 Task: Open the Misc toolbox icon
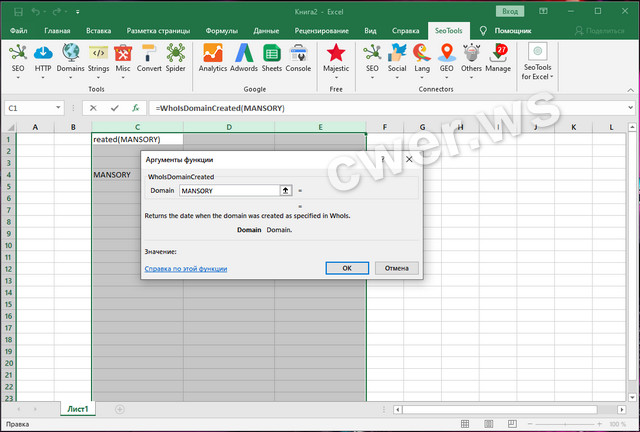(123, 60)
